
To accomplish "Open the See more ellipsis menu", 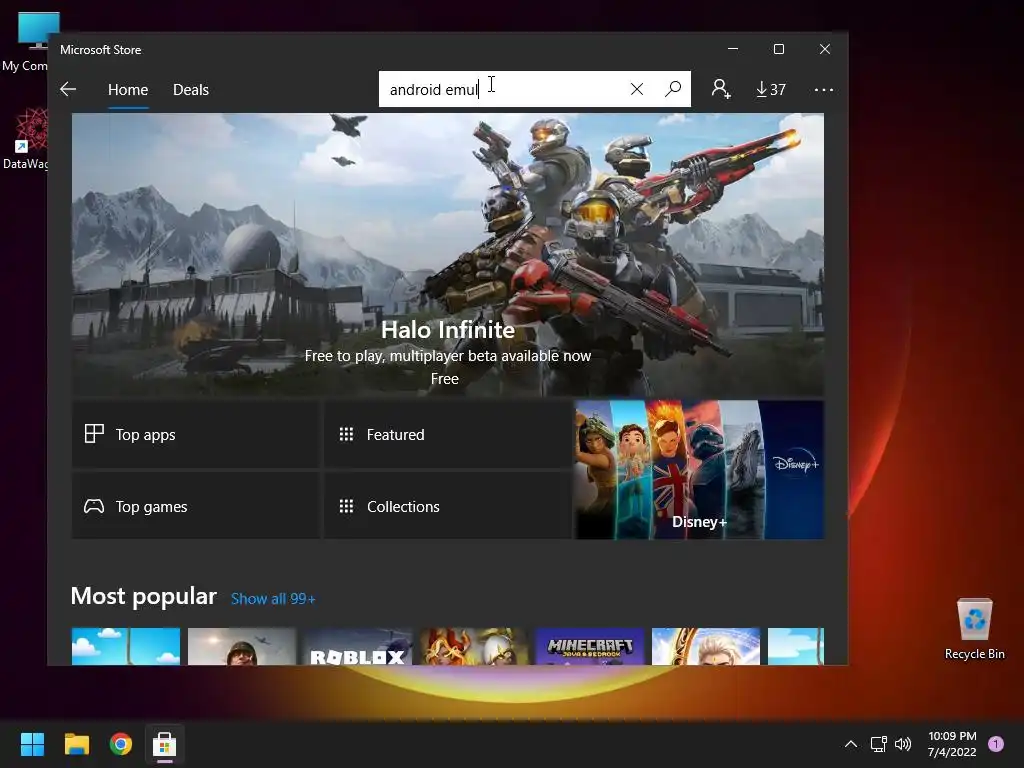I will (x=824, y=89).
